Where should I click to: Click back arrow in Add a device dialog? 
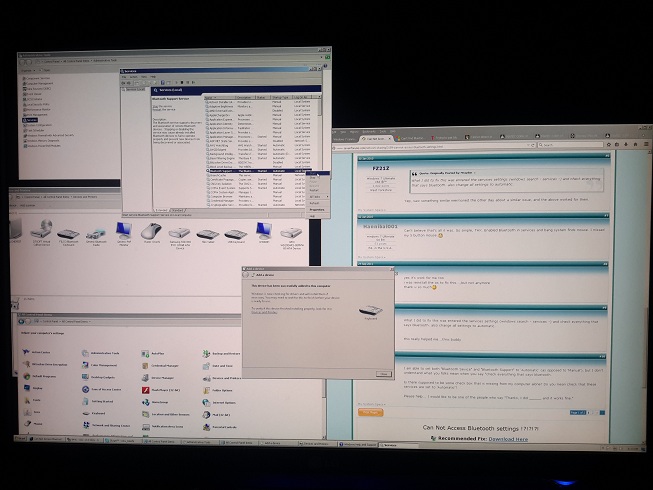pos(246,275)
